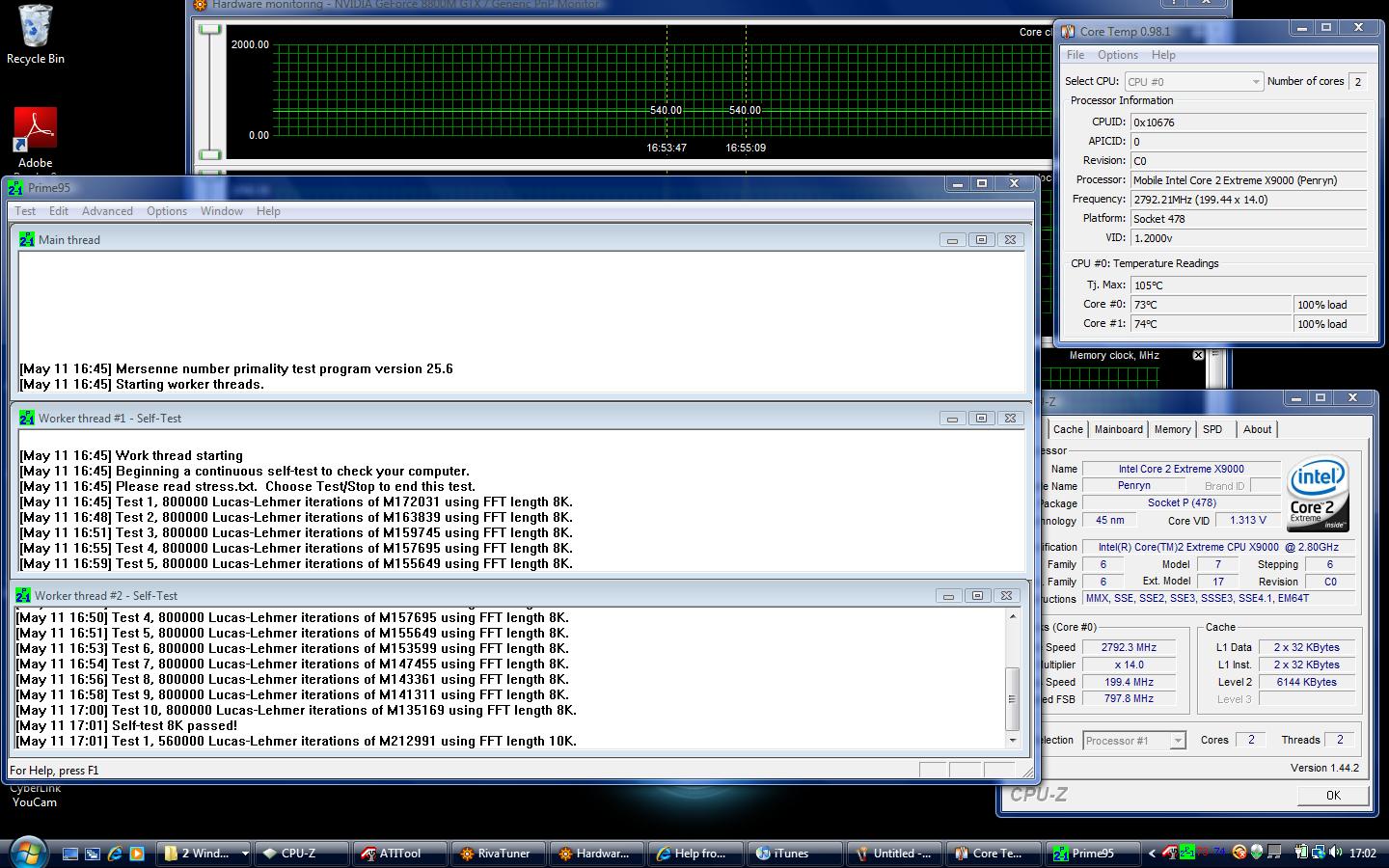Click the Core Temp title bar icon
This screenshot has width=1389, height=868.
pyautogui.click(x=1068, y=32)
